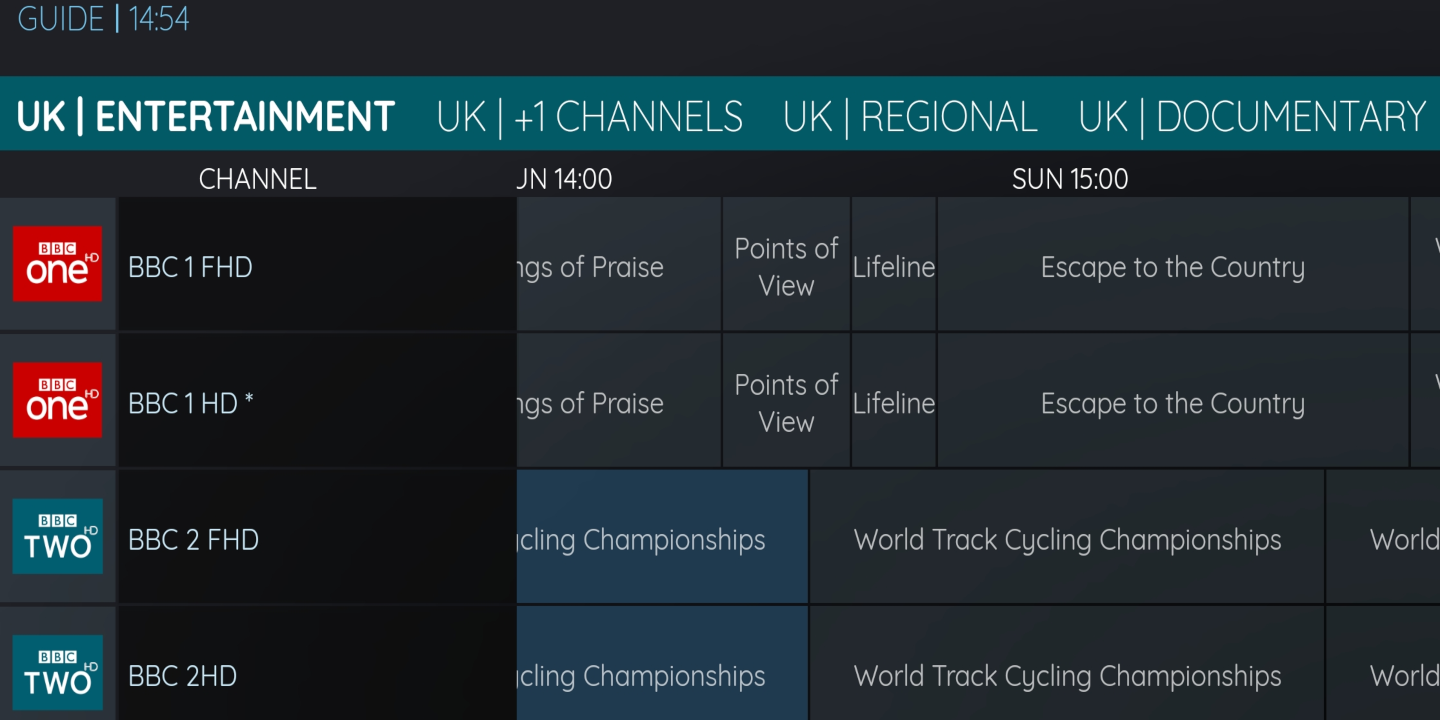Click the BBC One logo for BBC 1 HD *

point(57,400)
